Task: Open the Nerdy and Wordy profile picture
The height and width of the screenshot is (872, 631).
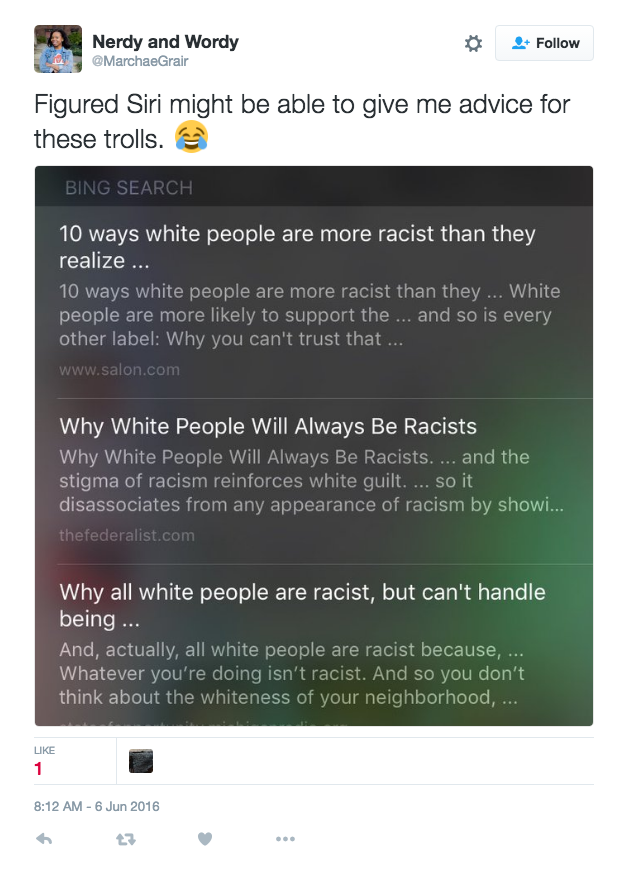Action: 58,49
